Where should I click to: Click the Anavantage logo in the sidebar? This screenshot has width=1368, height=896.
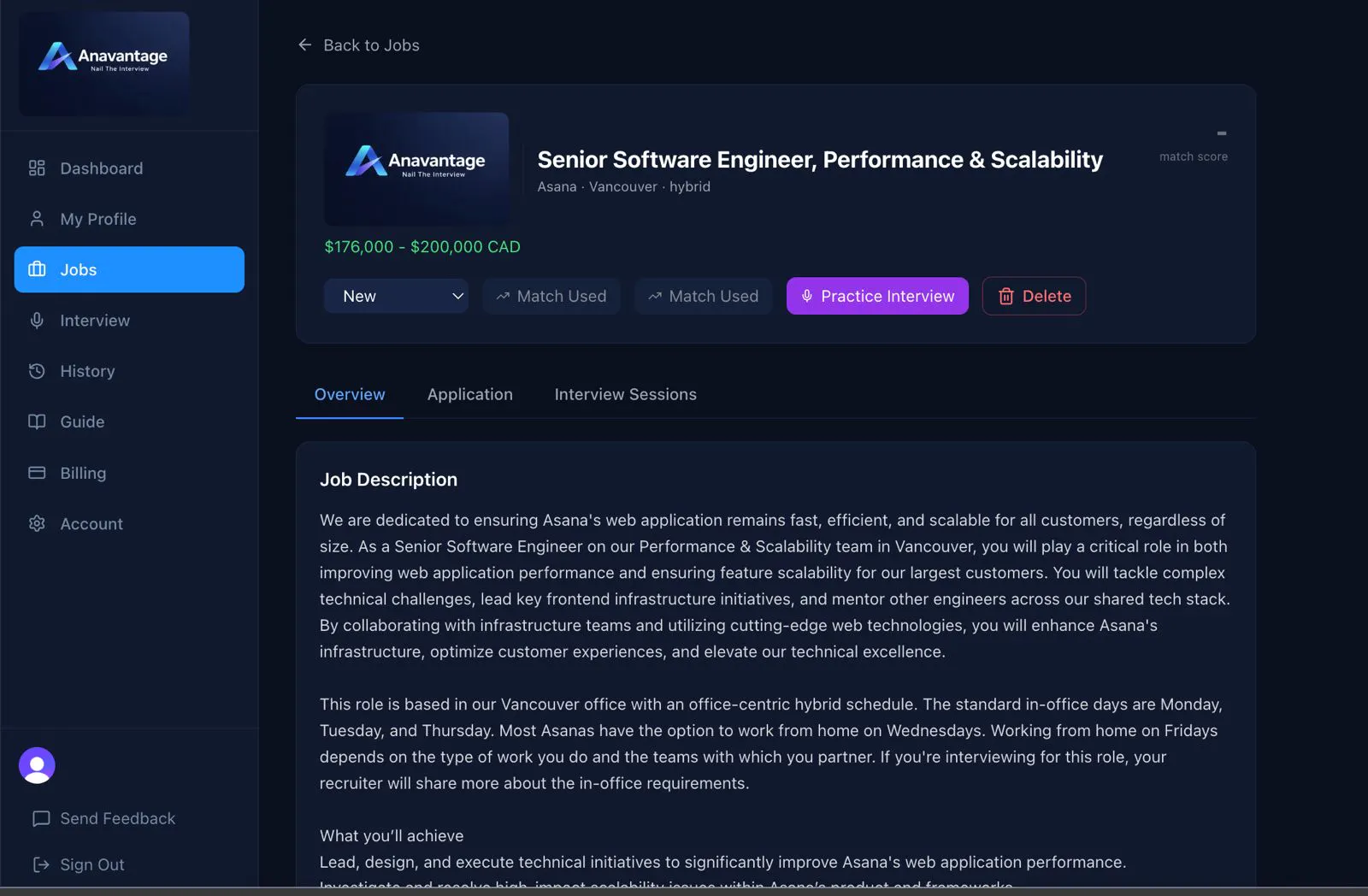pos(104,64)
